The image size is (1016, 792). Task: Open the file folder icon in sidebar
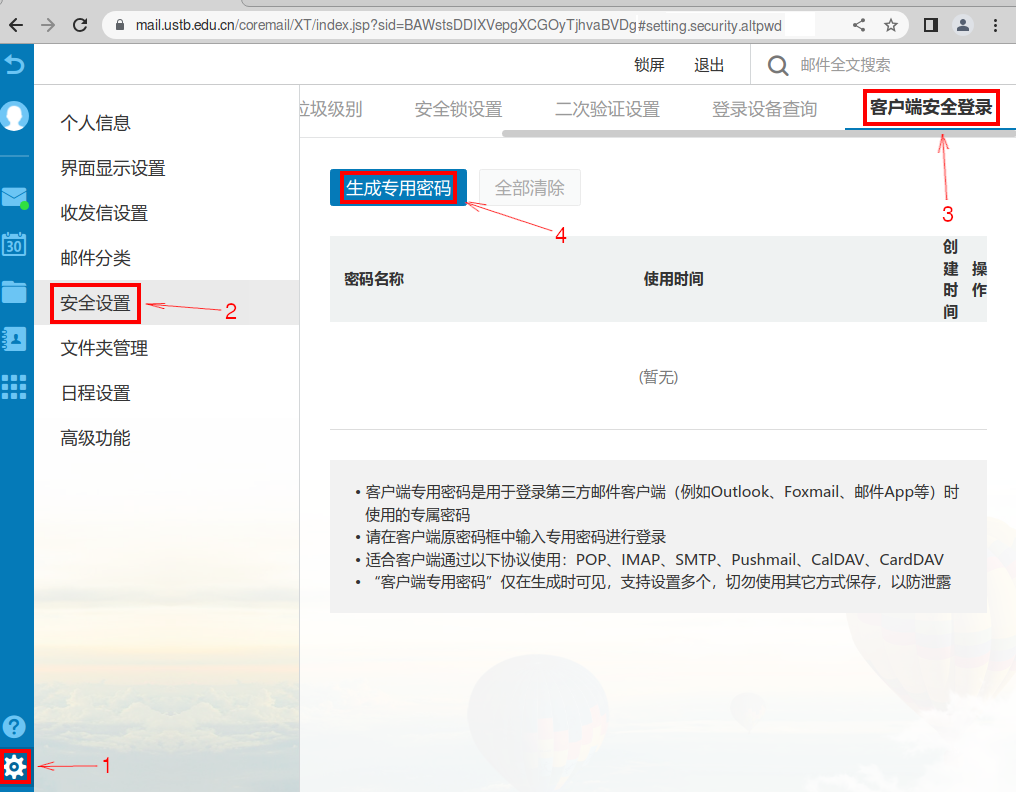[x=14, y=291]
